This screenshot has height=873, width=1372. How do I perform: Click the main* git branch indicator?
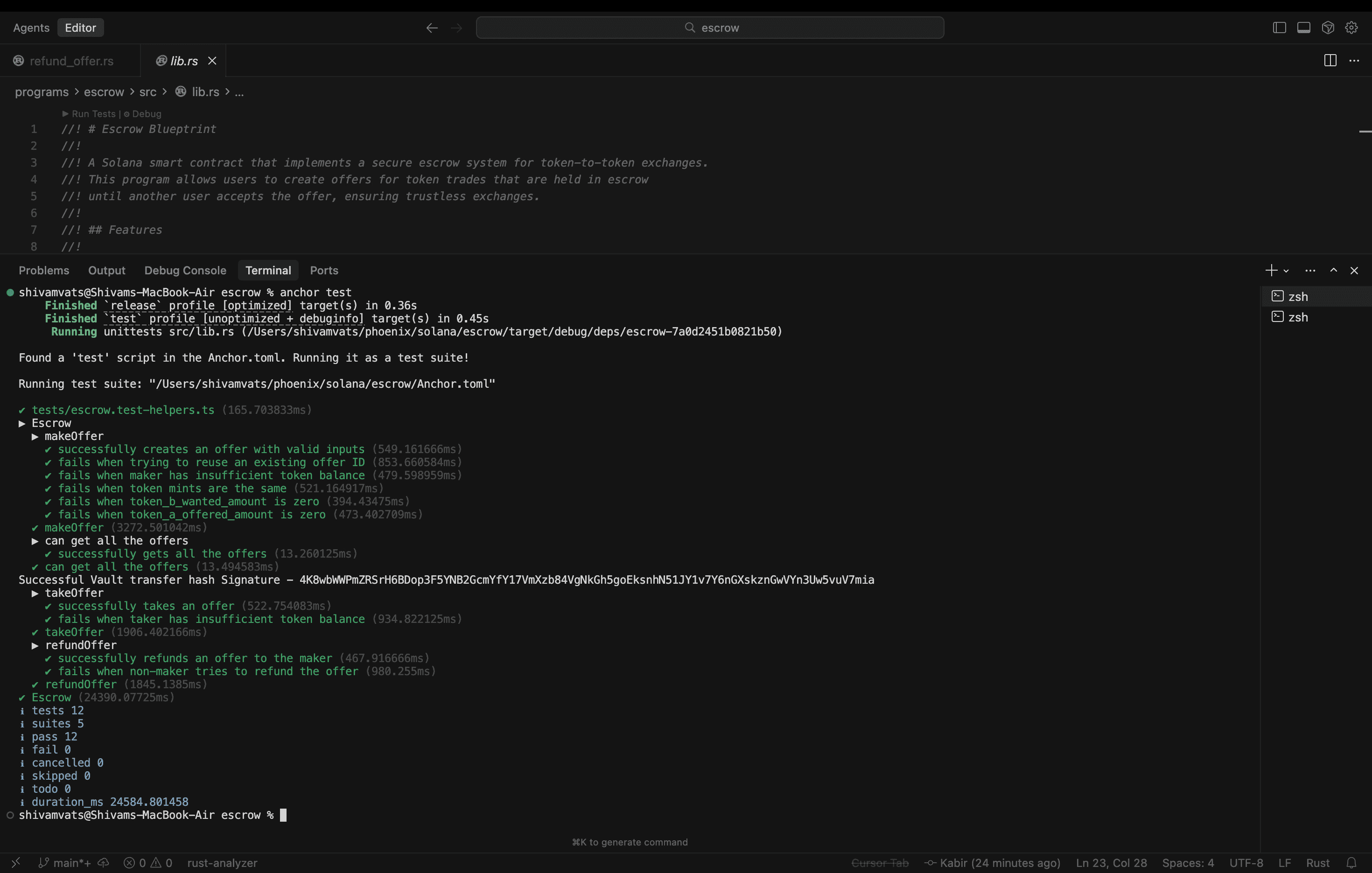click(65, 863)
